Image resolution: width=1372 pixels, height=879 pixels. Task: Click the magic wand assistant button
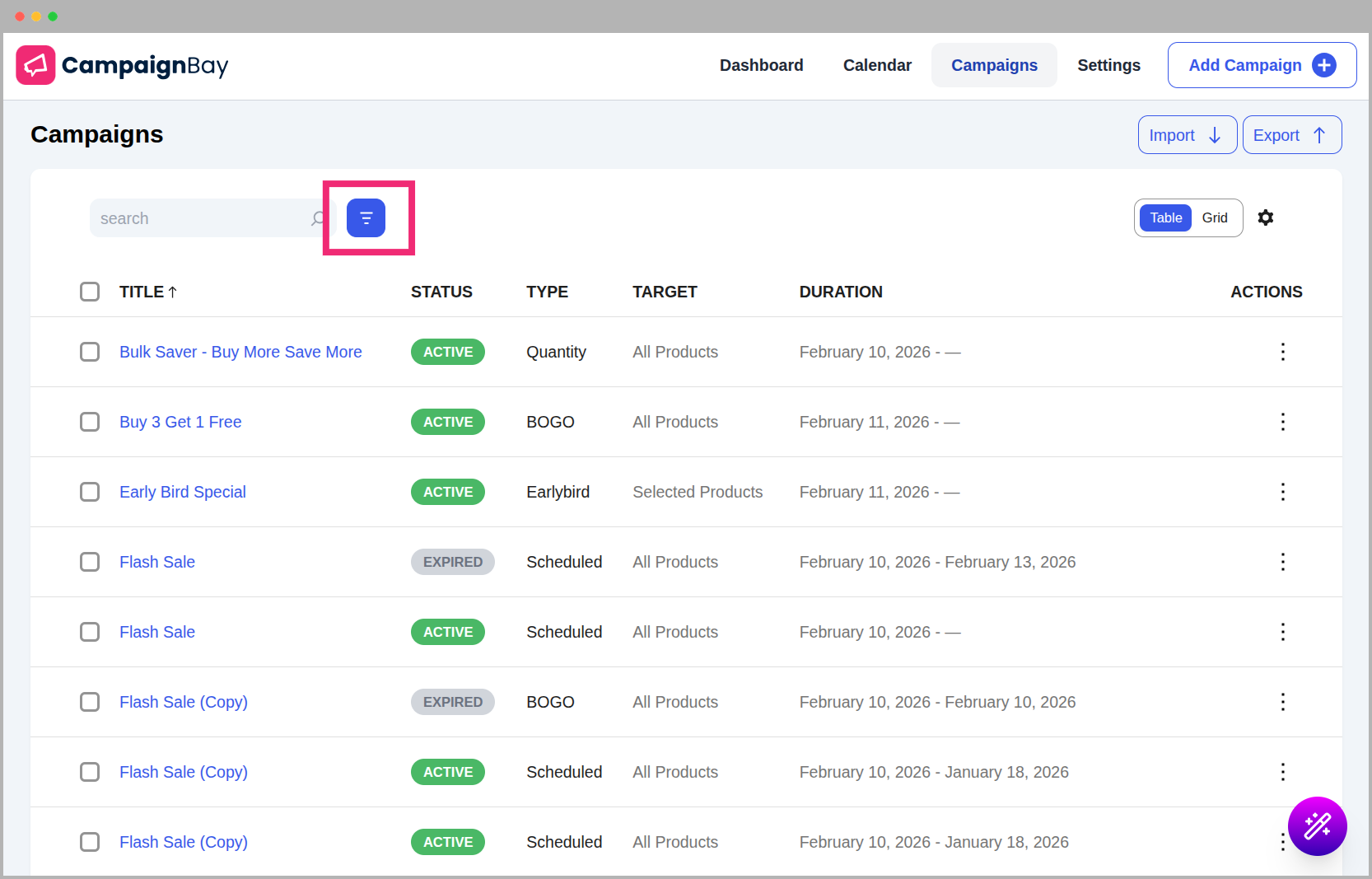tap(1318, 826)
